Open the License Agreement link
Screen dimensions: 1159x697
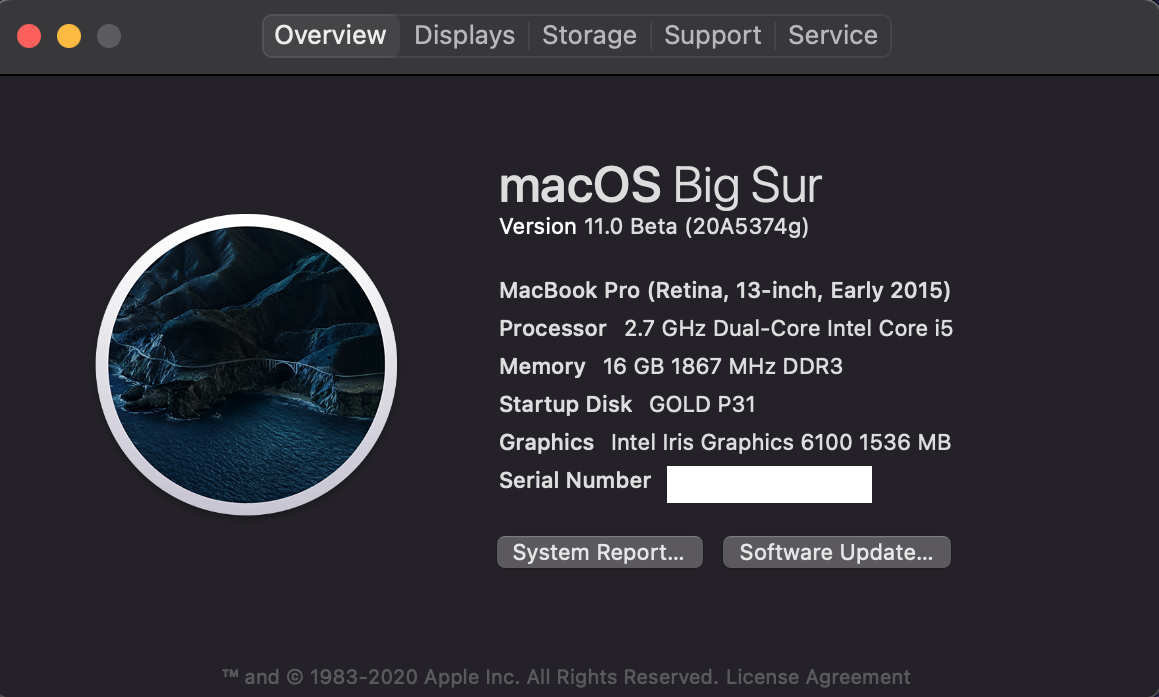pos(818,677)
